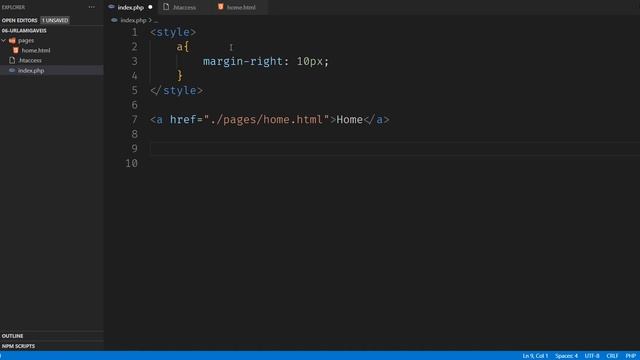The width and height of the screenshot is (640, 360).
Task: Click the unsaved dot on index.php tab
Action: pyautogui.click(x=150, y=7)
